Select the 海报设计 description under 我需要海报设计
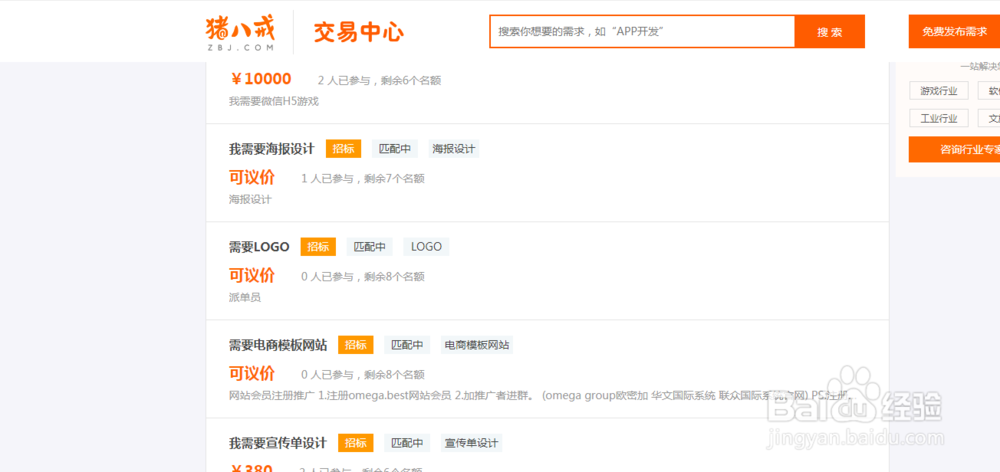The width and height of the screenshot is (1000, 472). (x=251, y=200)
